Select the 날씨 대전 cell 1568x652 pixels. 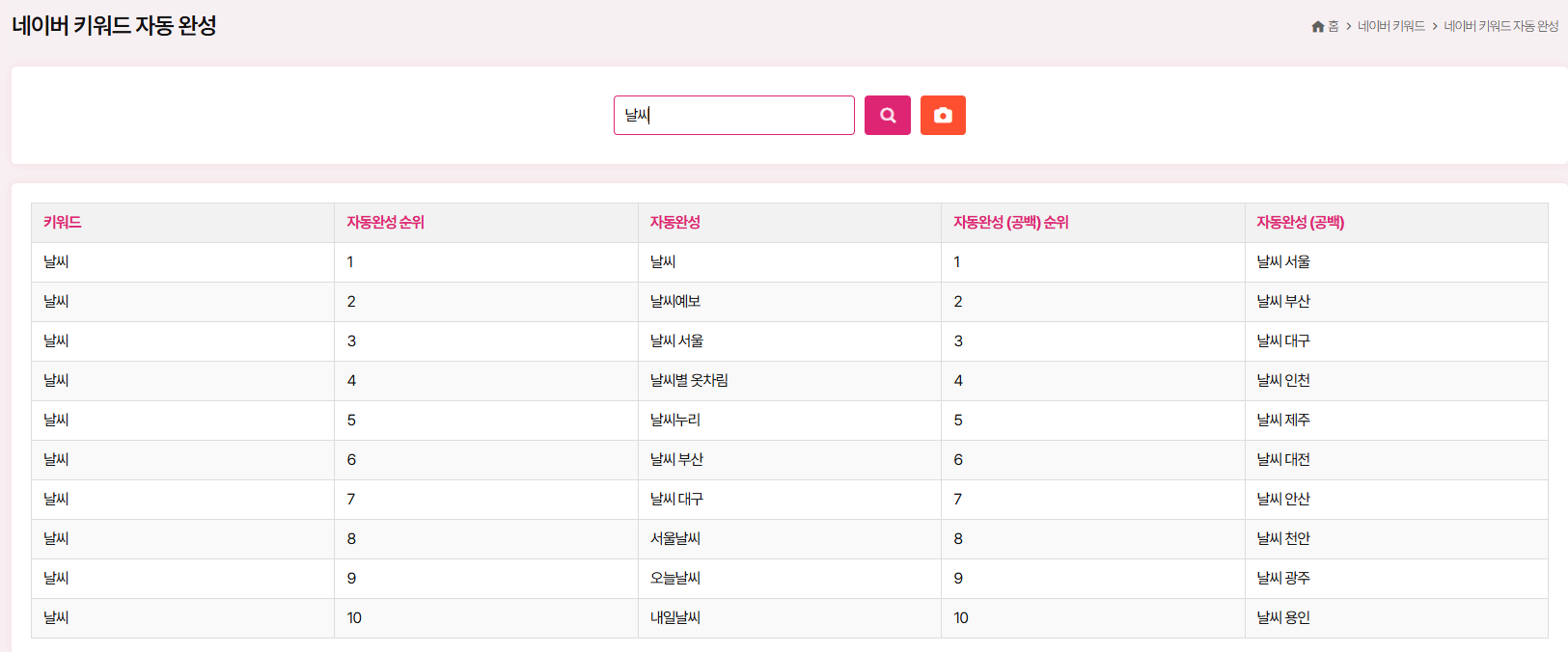point(1396,459)
